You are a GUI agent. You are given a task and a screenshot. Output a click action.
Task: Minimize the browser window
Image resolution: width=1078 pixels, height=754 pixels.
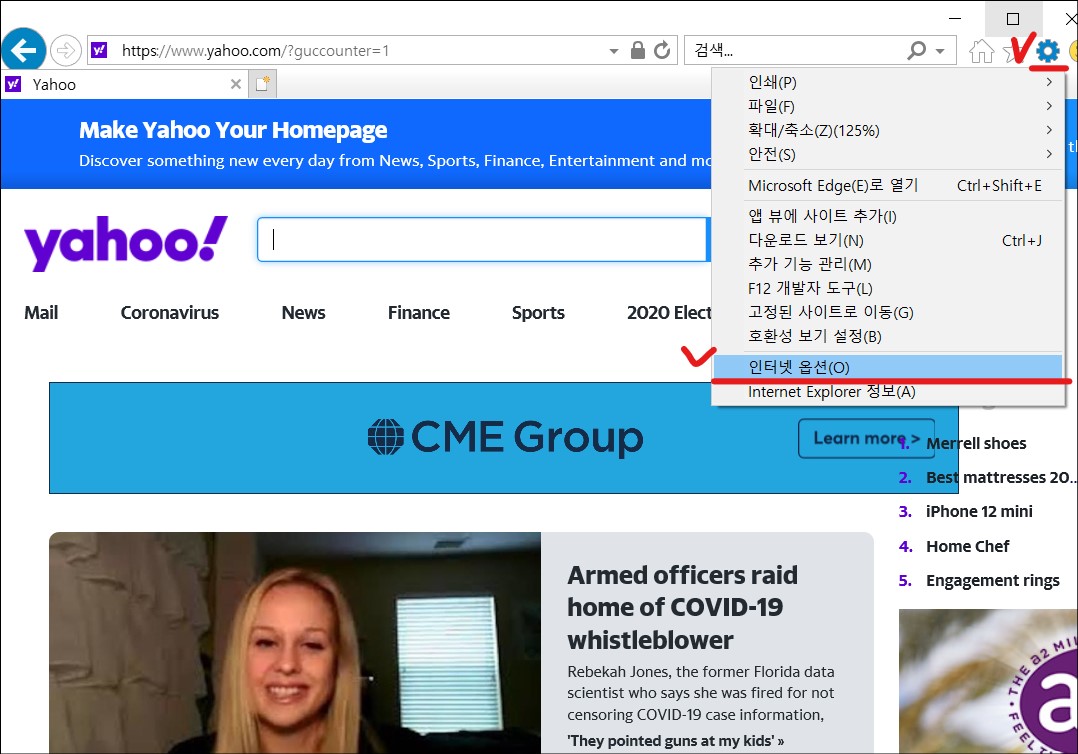point(955,19)
